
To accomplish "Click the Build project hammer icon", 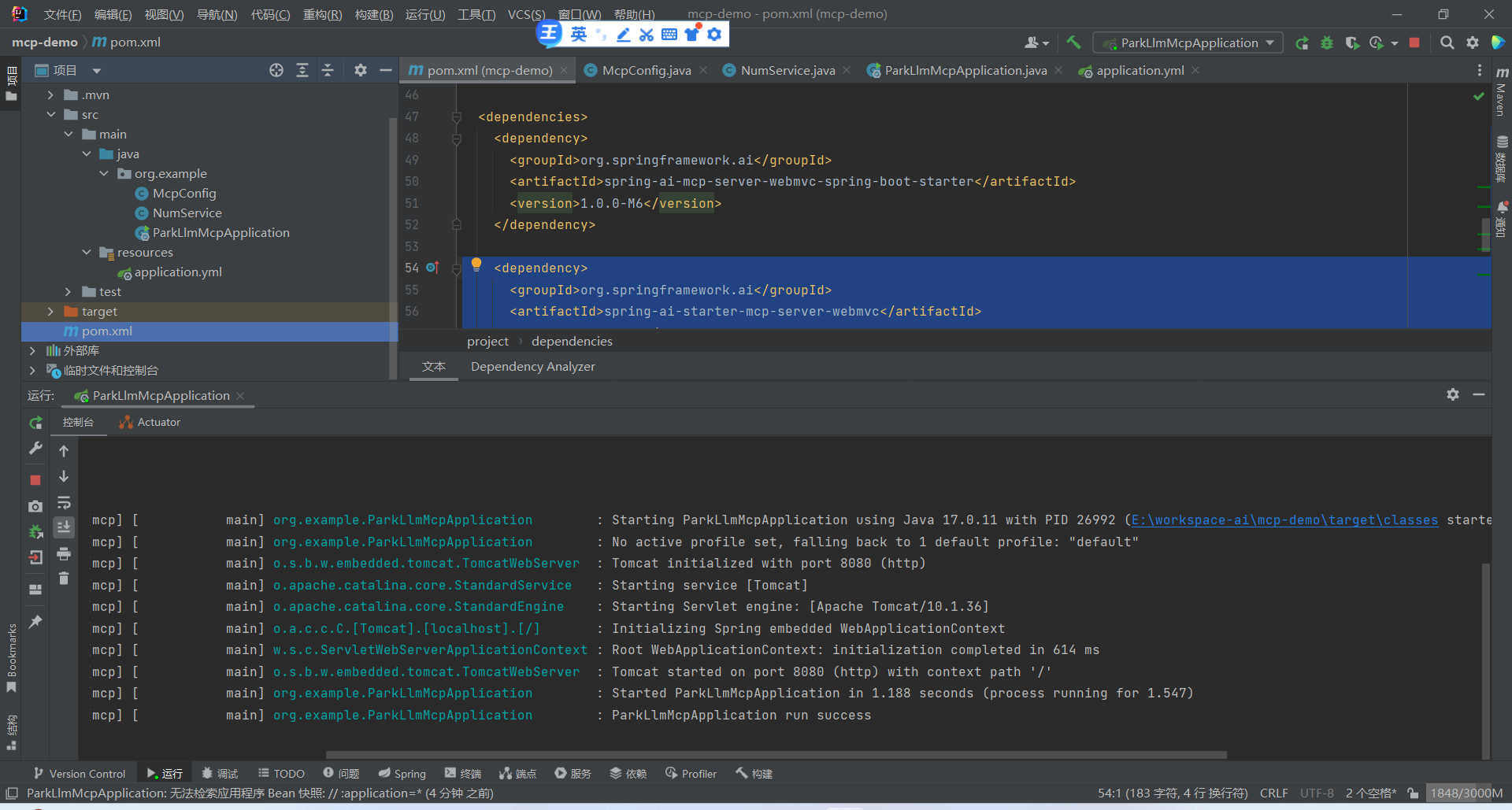I will pyautogui.click(x=1073, y=43).
